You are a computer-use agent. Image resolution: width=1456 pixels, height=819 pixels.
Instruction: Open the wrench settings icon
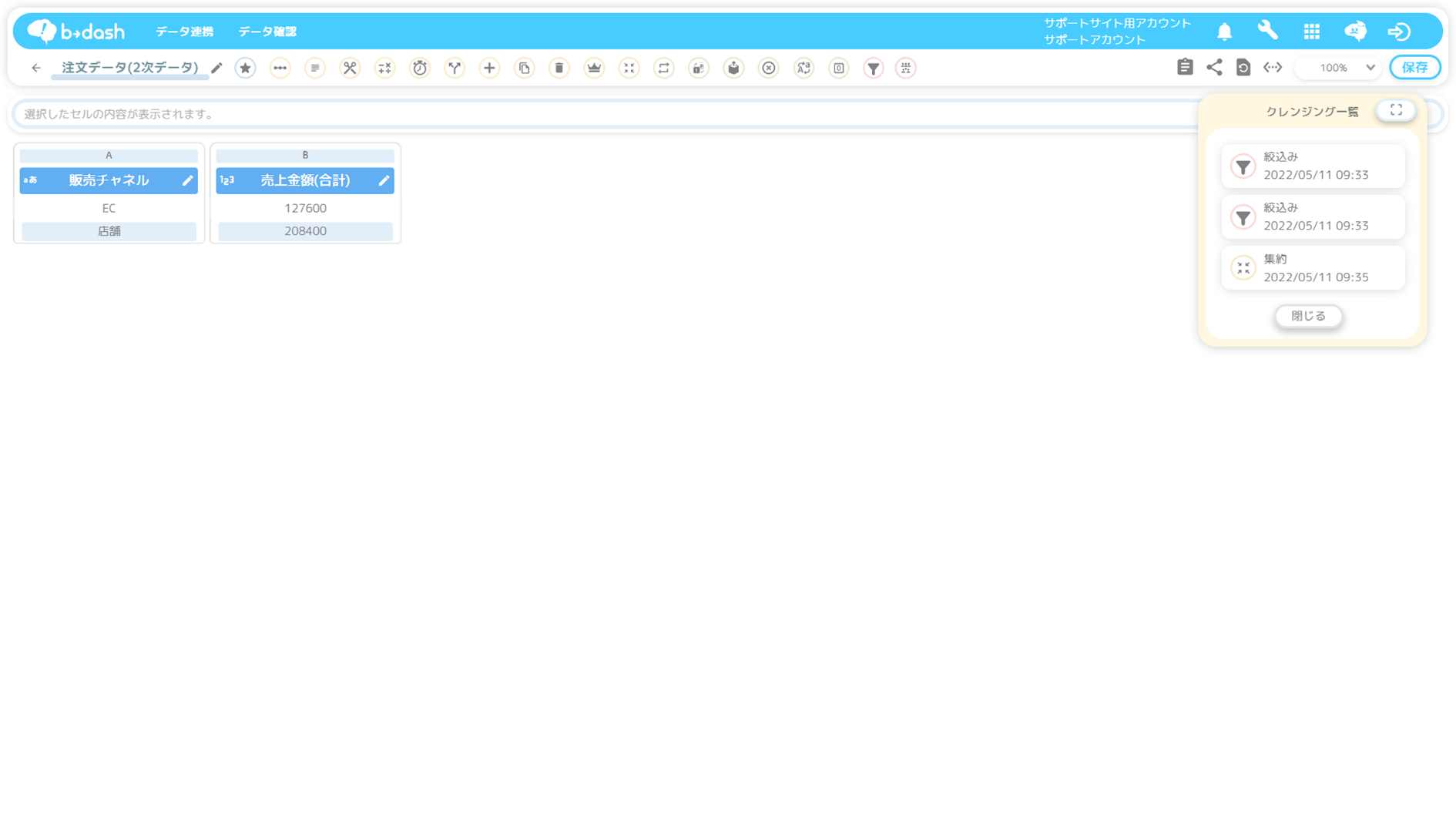coord(1267,31)
